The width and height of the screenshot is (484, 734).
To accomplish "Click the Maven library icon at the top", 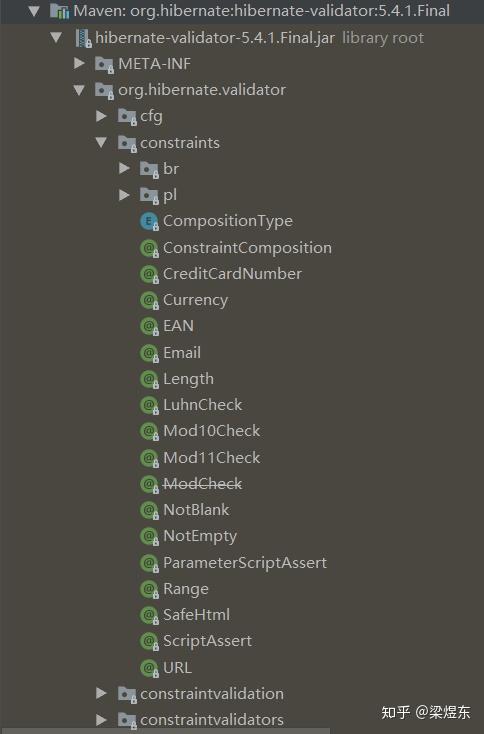I will coord(59,11).
